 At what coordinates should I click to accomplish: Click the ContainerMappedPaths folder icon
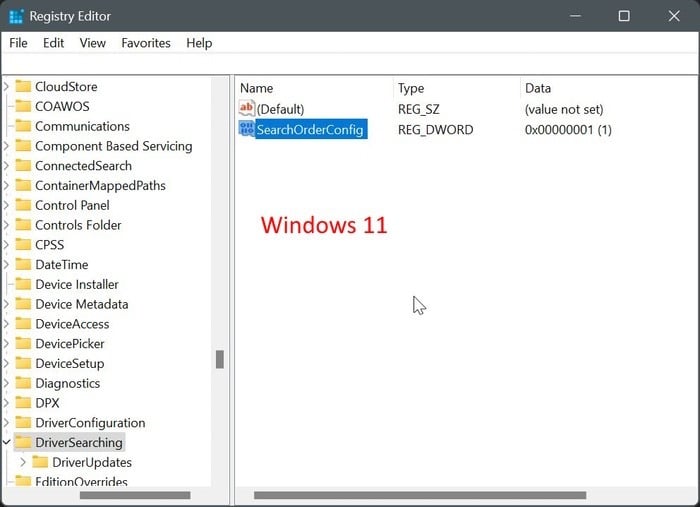[23, 185]
